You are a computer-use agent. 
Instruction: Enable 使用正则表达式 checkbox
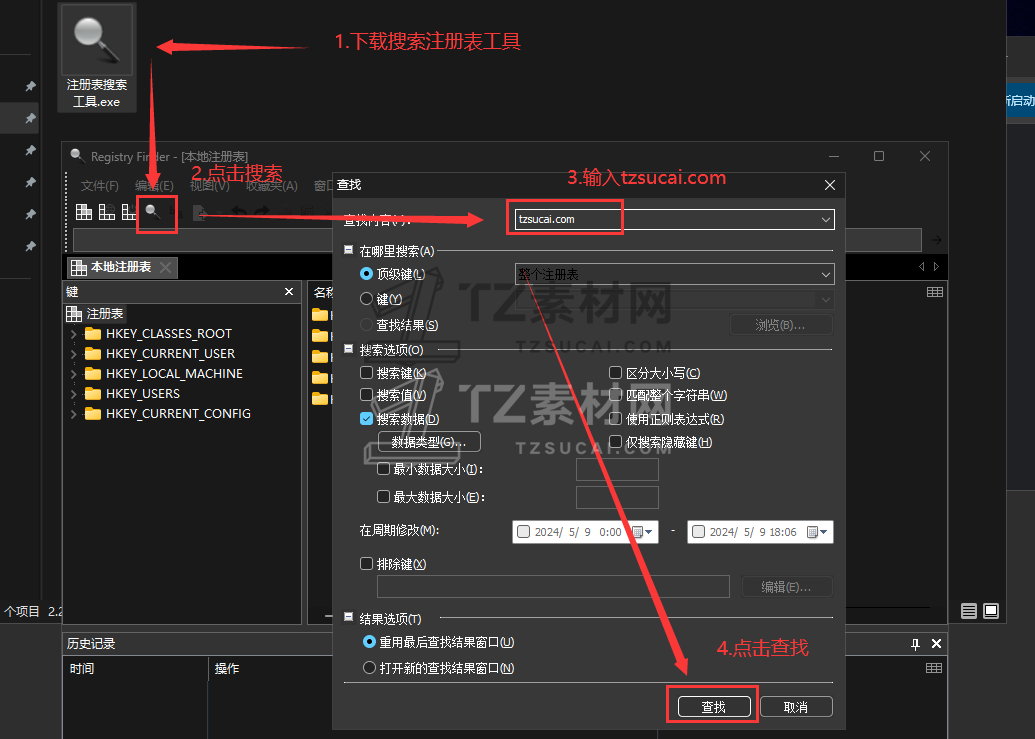(615, 418)
